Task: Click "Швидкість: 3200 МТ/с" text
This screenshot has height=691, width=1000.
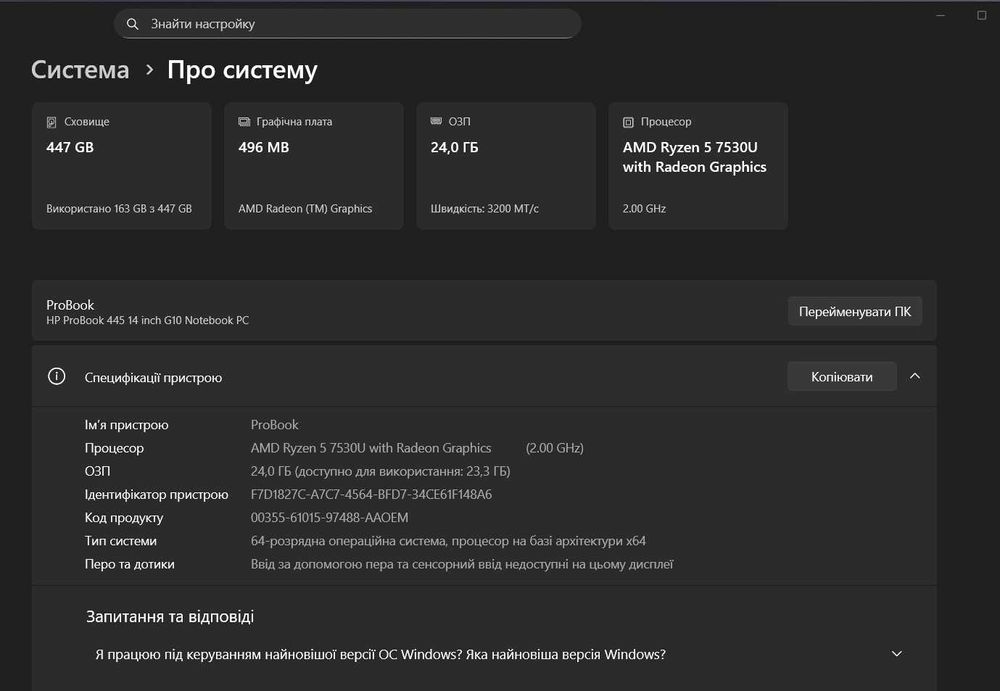Action: pos(485,209)
